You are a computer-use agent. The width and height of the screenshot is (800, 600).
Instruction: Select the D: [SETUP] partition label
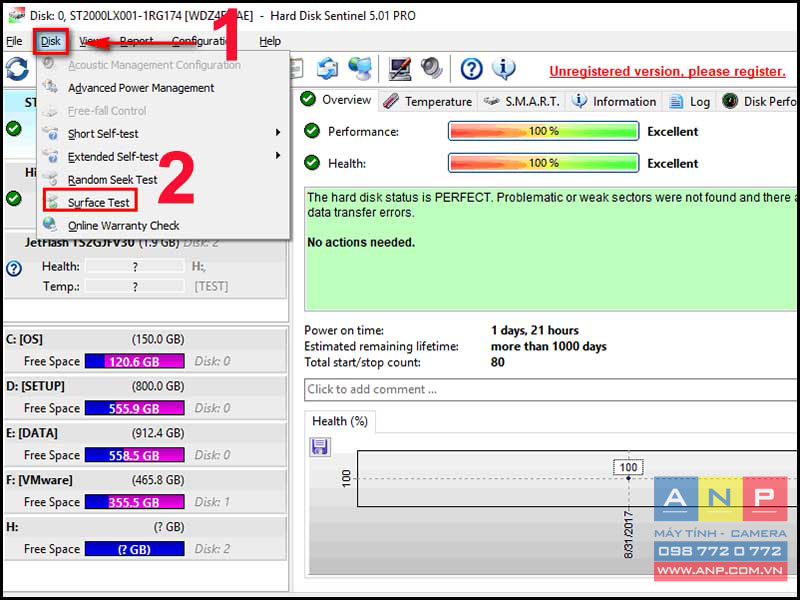point(35,386)
